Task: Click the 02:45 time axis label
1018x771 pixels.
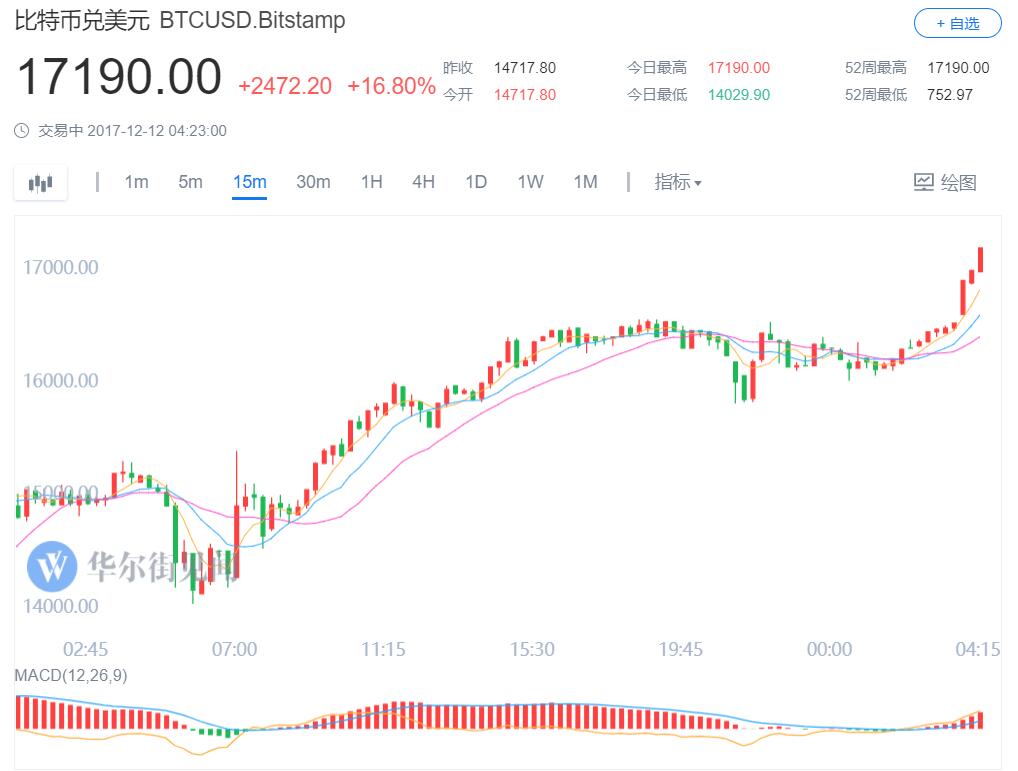Action: click(86, 649)
